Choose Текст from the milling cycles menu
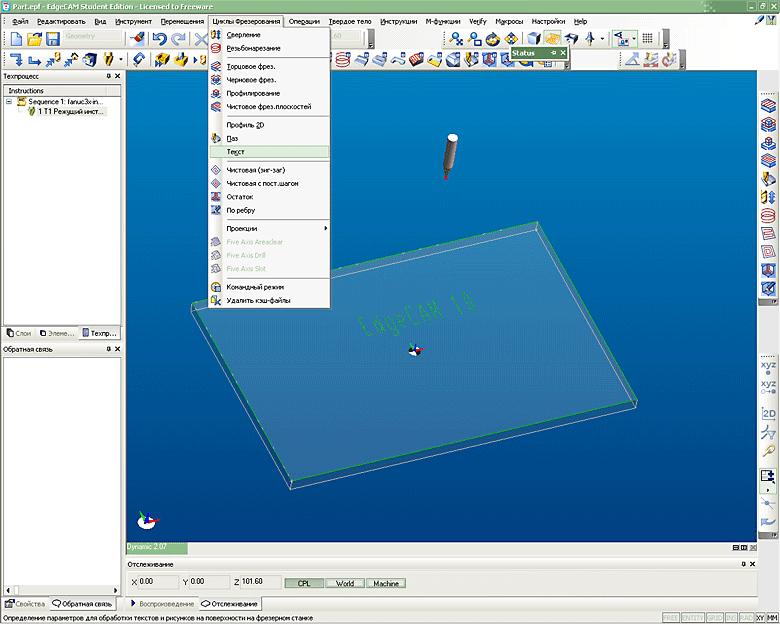 click(269, 152)
